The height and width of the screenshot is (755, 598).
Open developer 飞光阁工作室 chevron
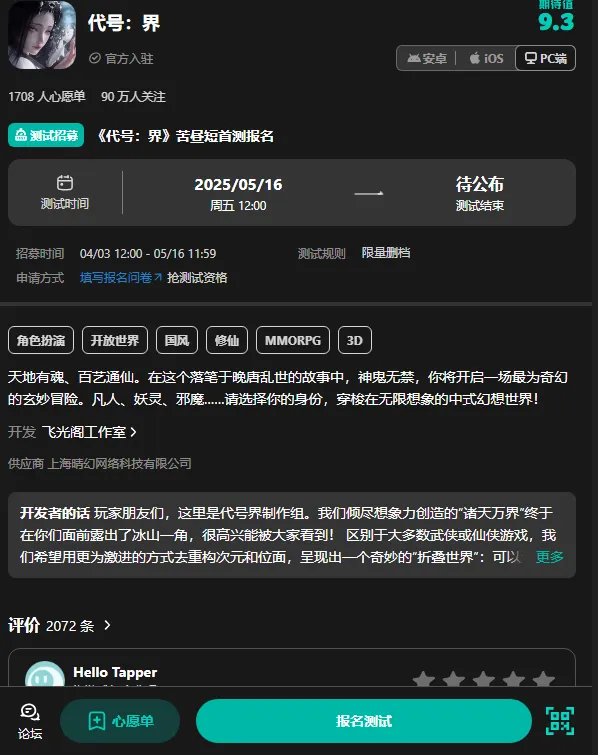point(133,432)
